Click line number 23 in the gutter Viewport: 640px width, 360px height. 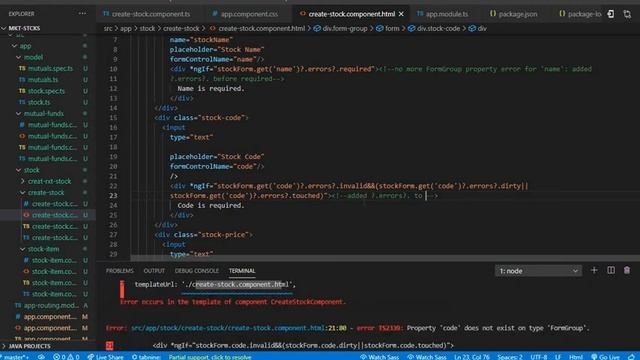113,196
